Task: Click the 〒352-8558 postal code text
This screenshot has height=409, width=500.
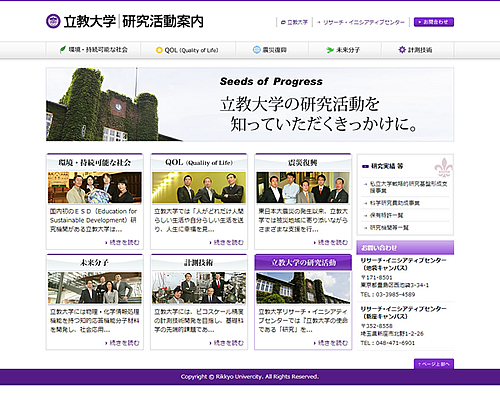Action: coord(377,326)
